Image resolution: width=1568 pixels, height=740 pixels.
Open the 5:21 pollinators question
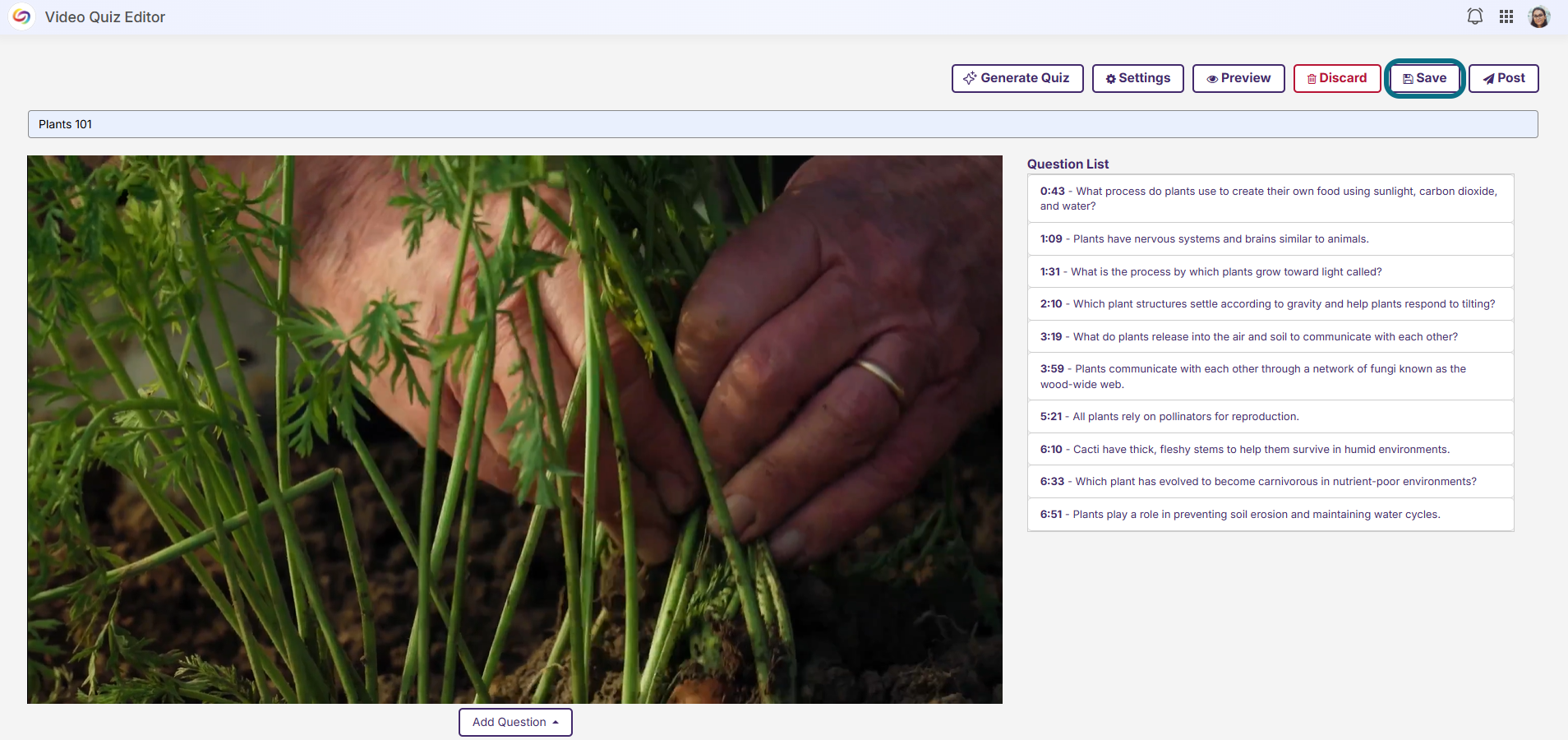(1271, 417)
